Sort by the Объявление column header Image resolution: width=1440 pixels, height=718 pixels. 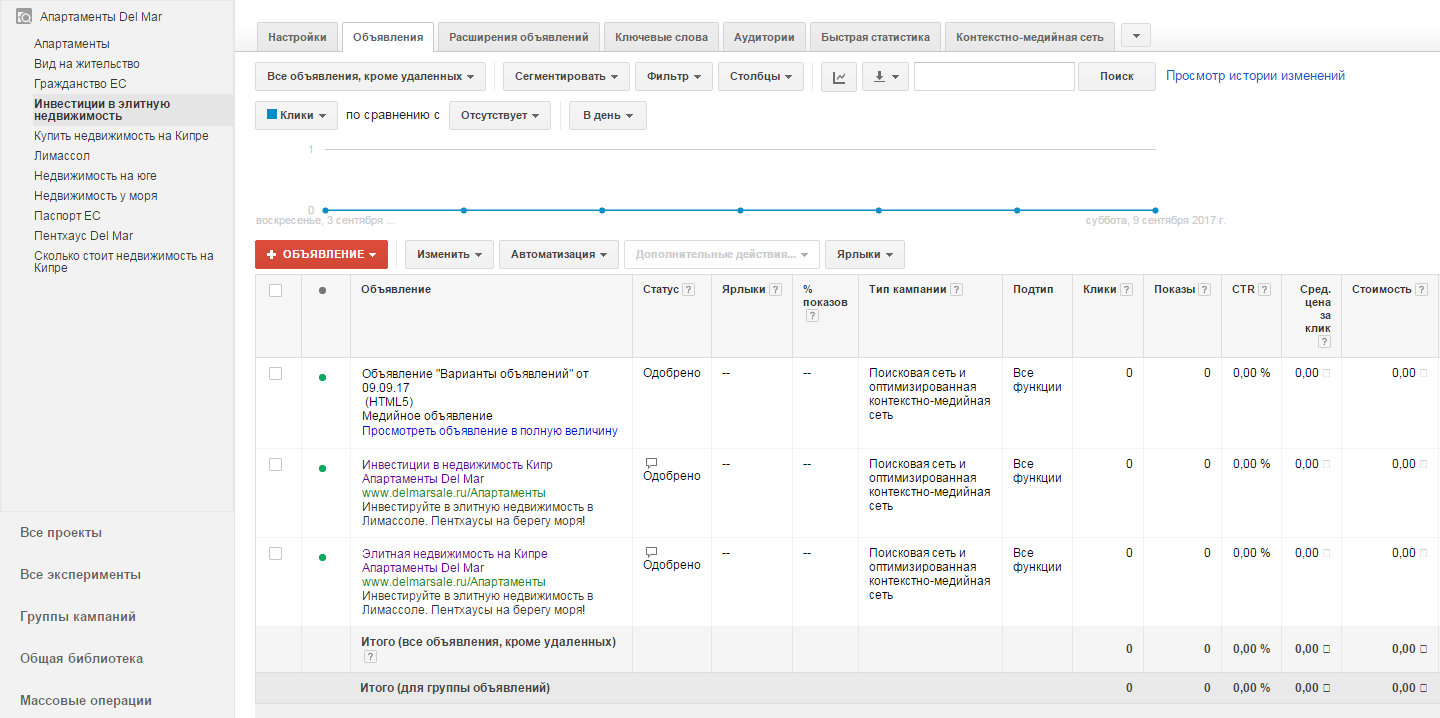point(396,289)
